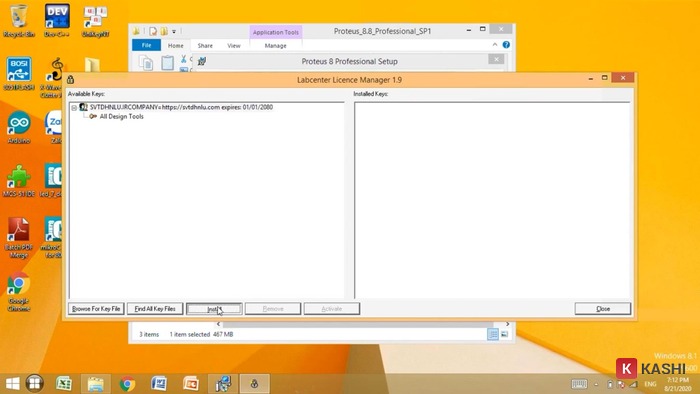Click the Cut scissors icon in Explorer ribbon
This screenshot has width=700, height=394.
183,59
